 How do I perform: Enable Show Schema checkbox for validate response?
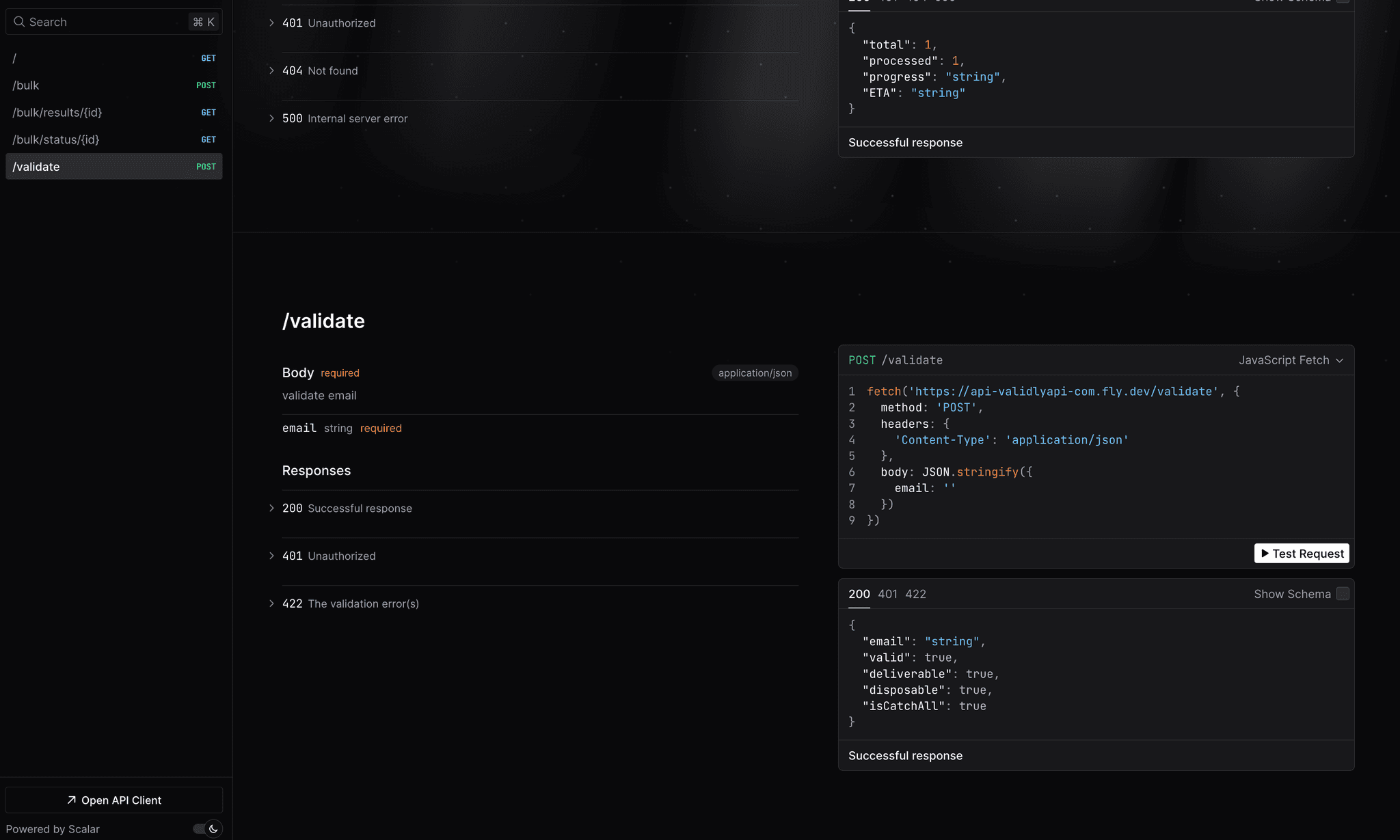(x=1342, y=594)
